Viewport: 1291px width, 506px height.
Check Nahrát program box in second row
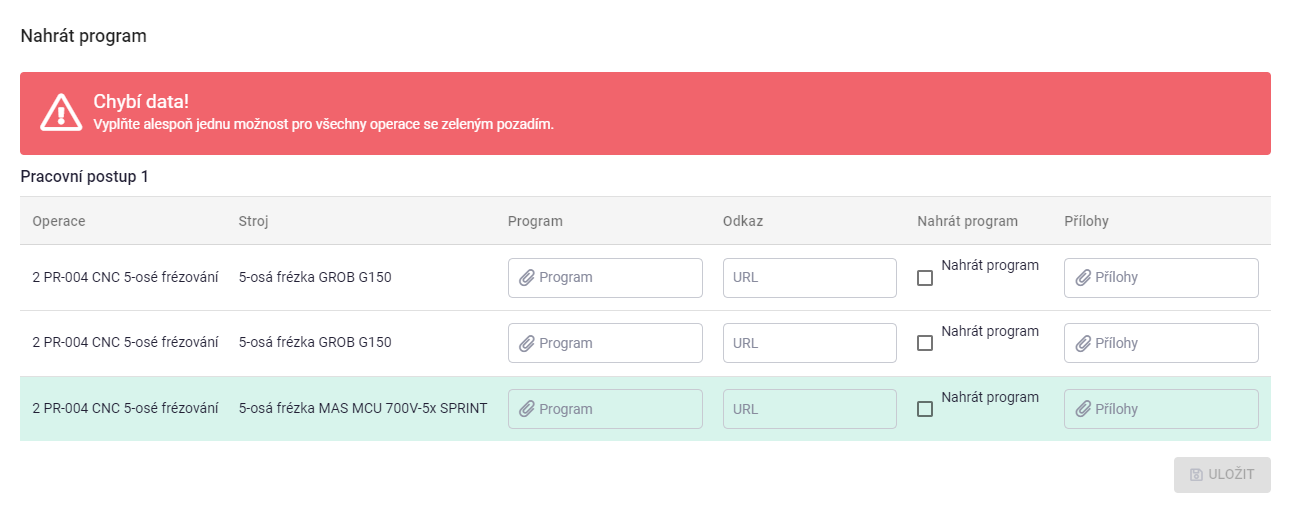[x=925, y=343]
